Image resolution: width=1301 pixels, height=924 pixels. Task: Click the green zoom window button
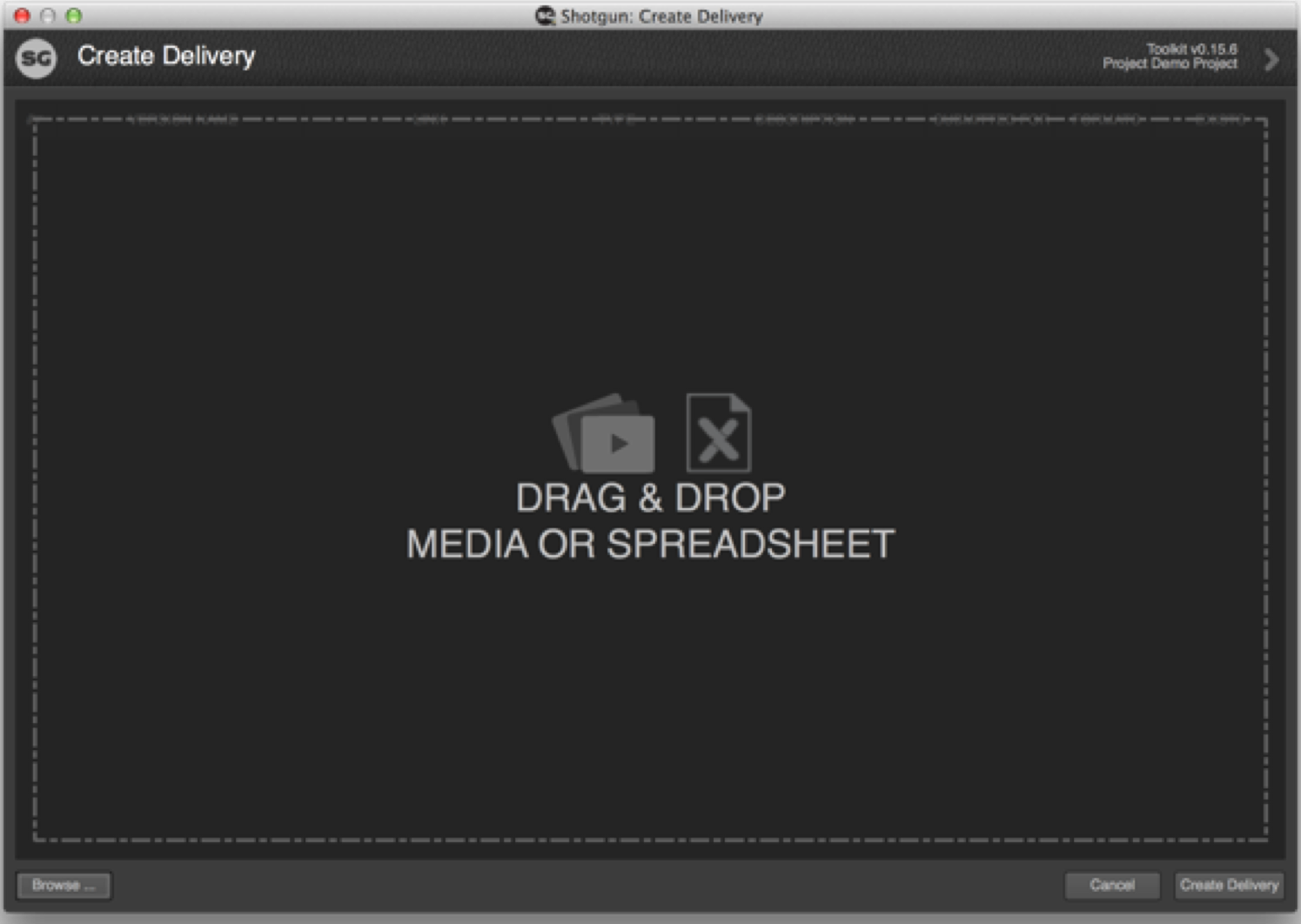[74, 16]
